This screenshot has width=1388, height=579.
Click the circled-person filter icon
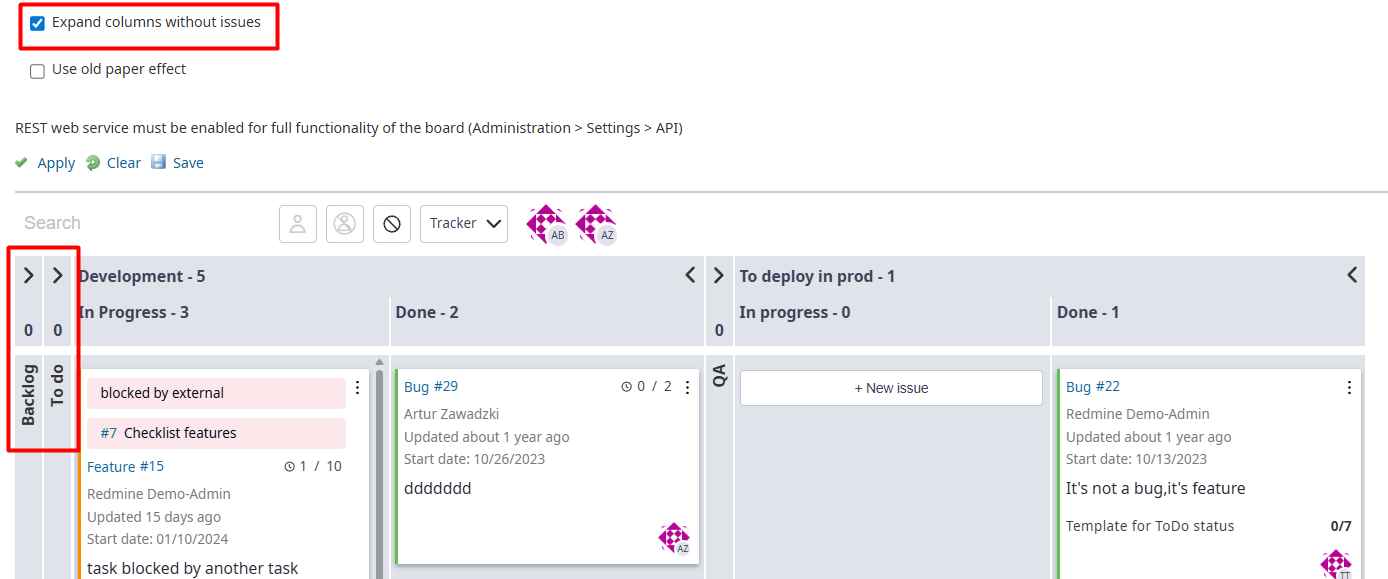pyautogui.click(x=345, y=224)
